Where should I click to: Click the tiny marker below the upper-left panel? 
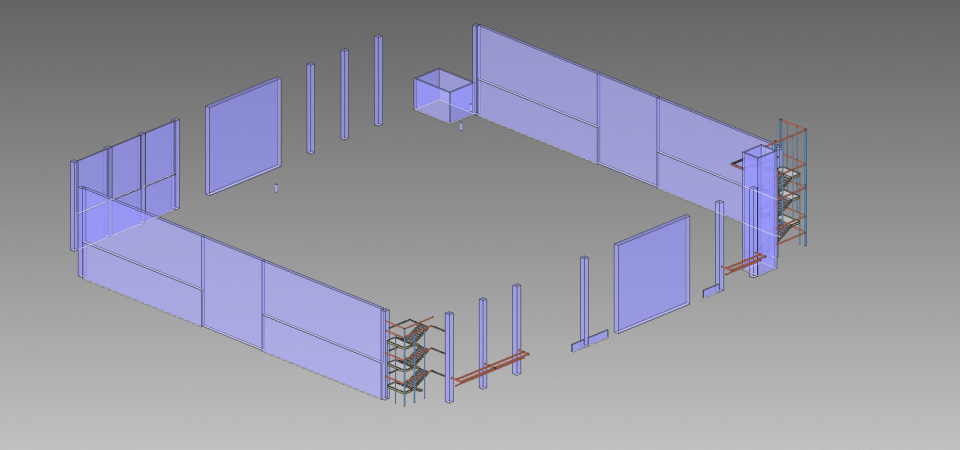pyautogui.click(x=276, y=187)
